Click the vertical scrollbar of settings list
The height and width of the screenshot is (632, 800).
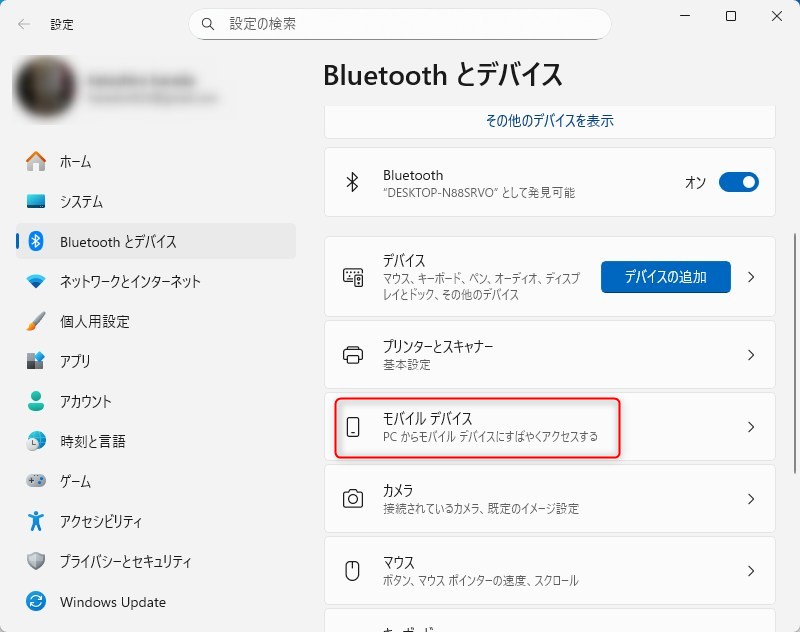click(794, 330)
